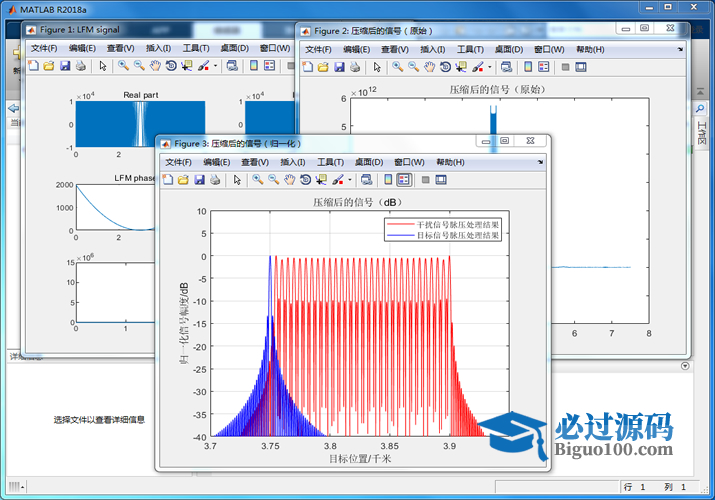Pan hand tool in Figure 1 toolbar

tap(155, 66)
